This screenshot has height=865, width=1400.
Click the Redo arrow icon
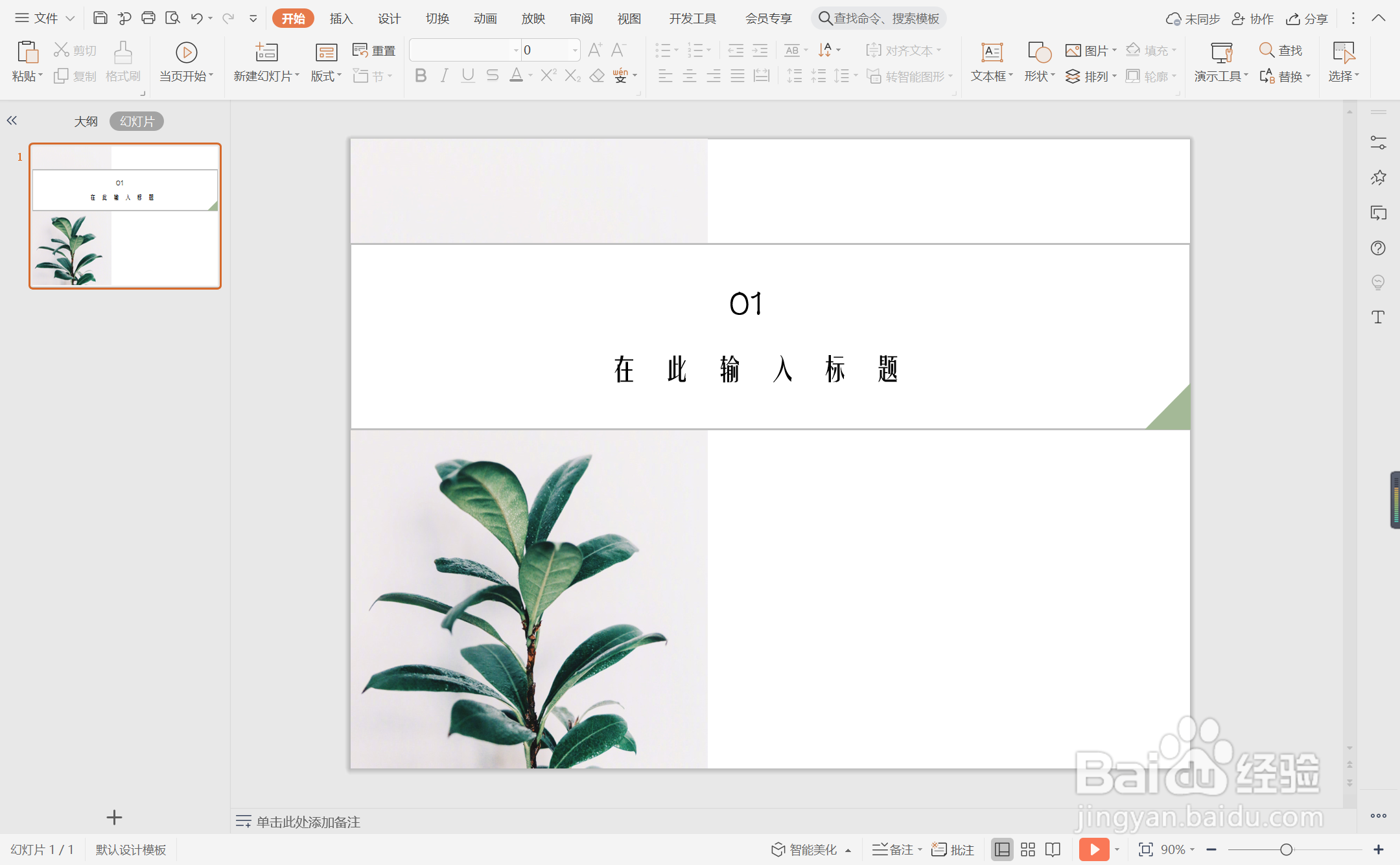click(227, 18)
